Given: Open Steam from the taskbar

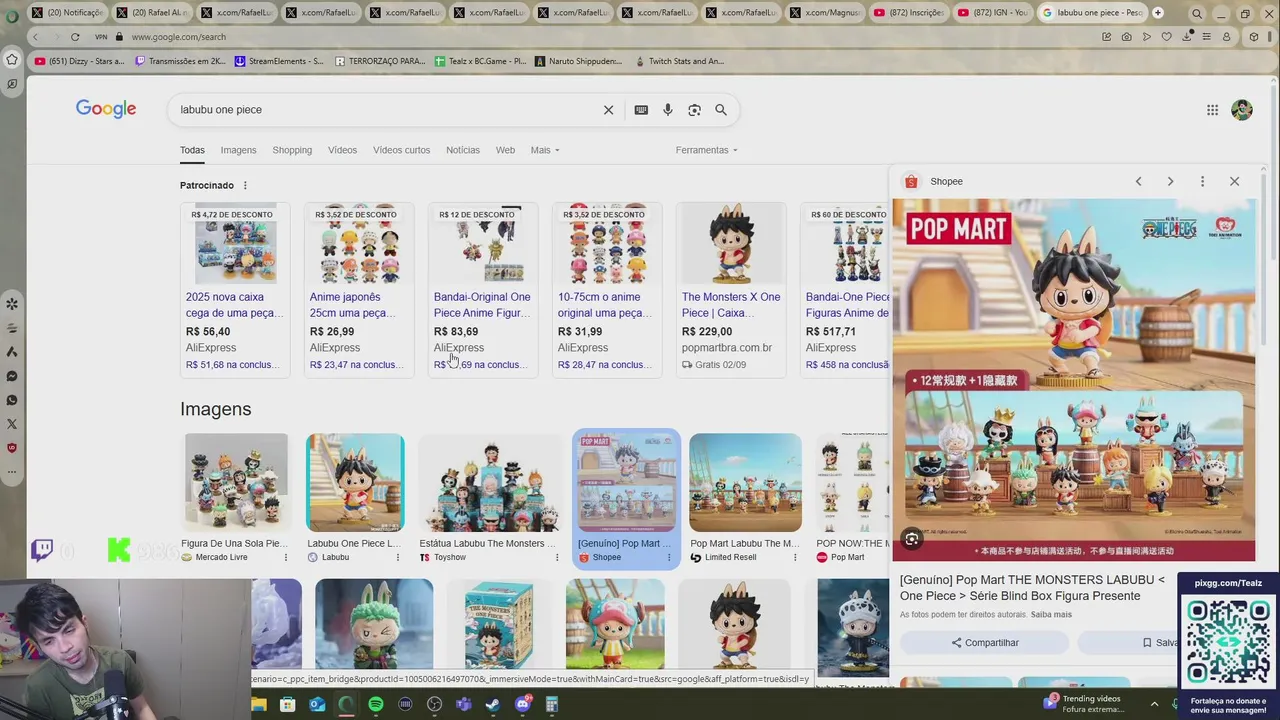Looking at the screenshot, I should coord(493,704).
